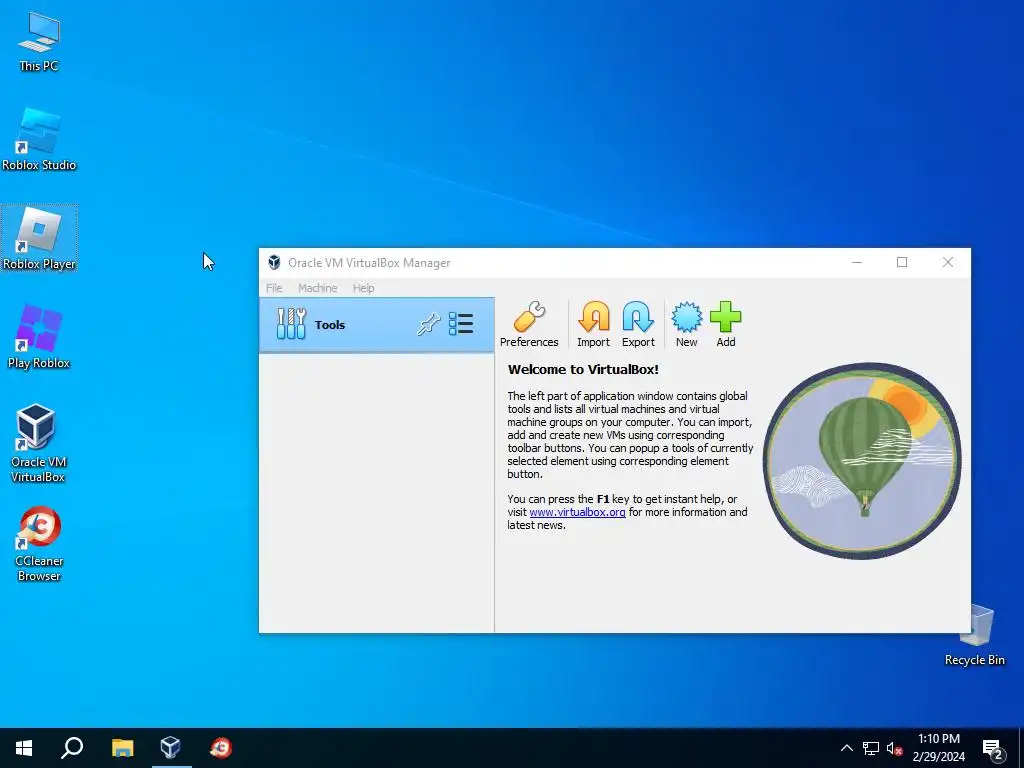Click the pin icon beside Tools

(x=428, y=324)
